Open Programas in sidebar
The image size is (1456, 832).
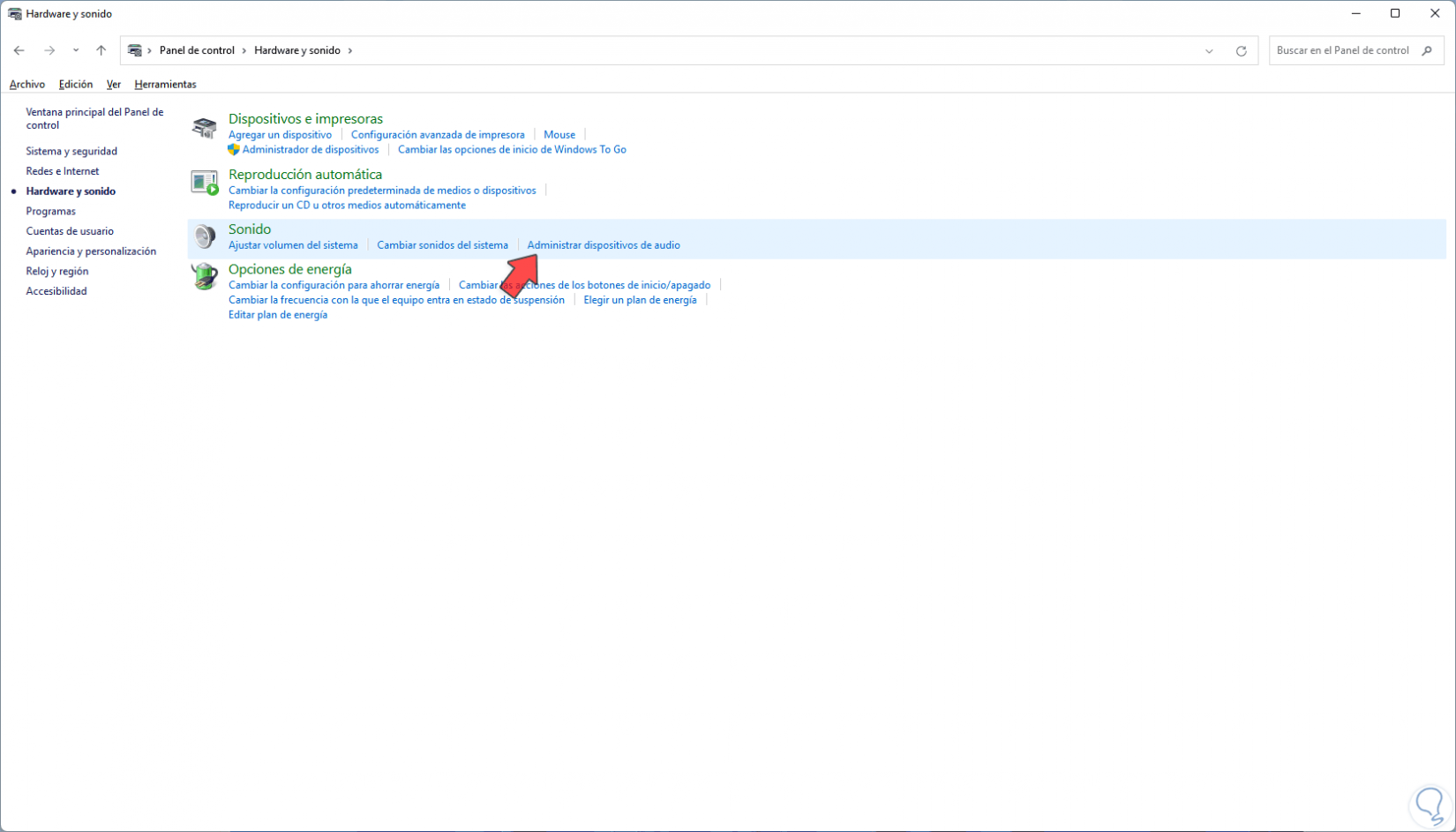(x=51, y=212)
